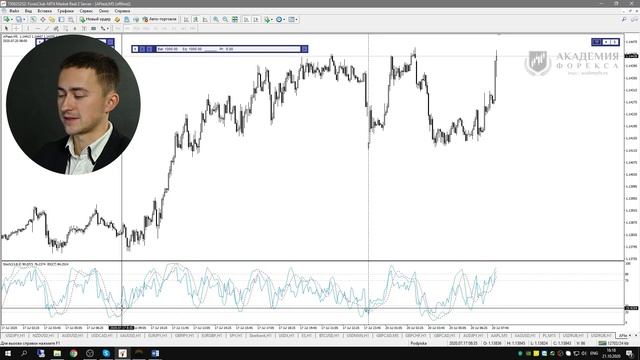Viewport: 640px width, 360px height.
Task: Open the Templates toolbar button
Action: point(291,19)
